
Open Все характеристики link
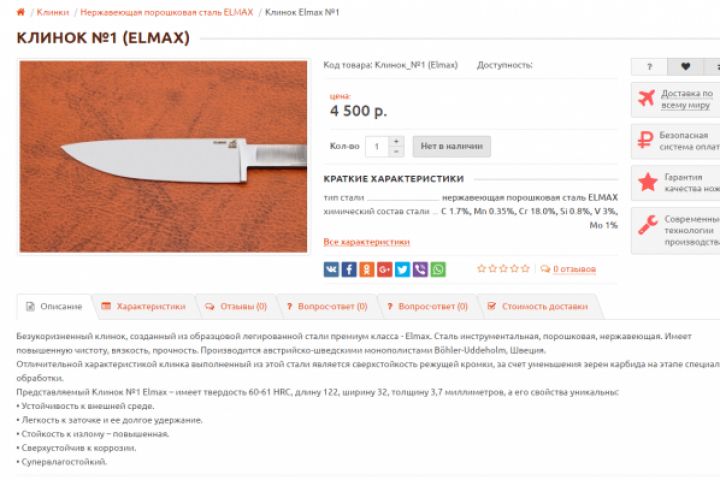click(366, 242)
